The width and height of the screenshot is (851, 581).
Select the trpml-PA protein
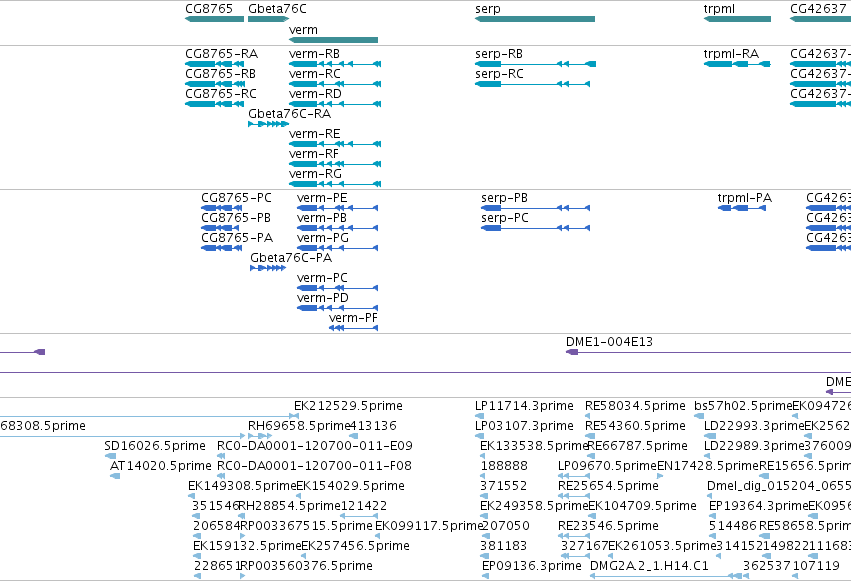point(742,208)
